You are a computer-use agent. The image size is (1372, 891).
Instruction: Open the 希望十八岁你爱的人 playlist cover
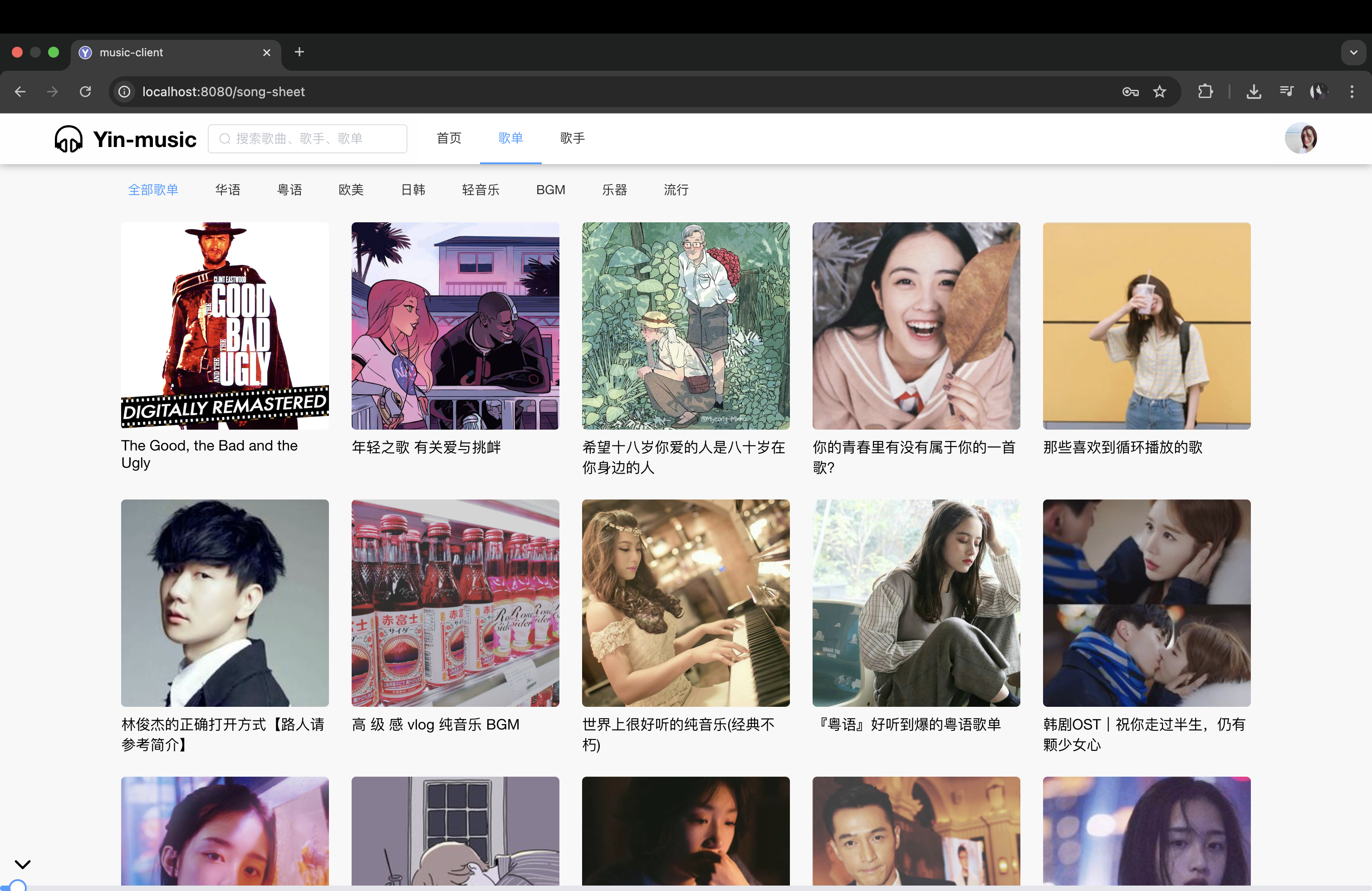click(686, 326)
